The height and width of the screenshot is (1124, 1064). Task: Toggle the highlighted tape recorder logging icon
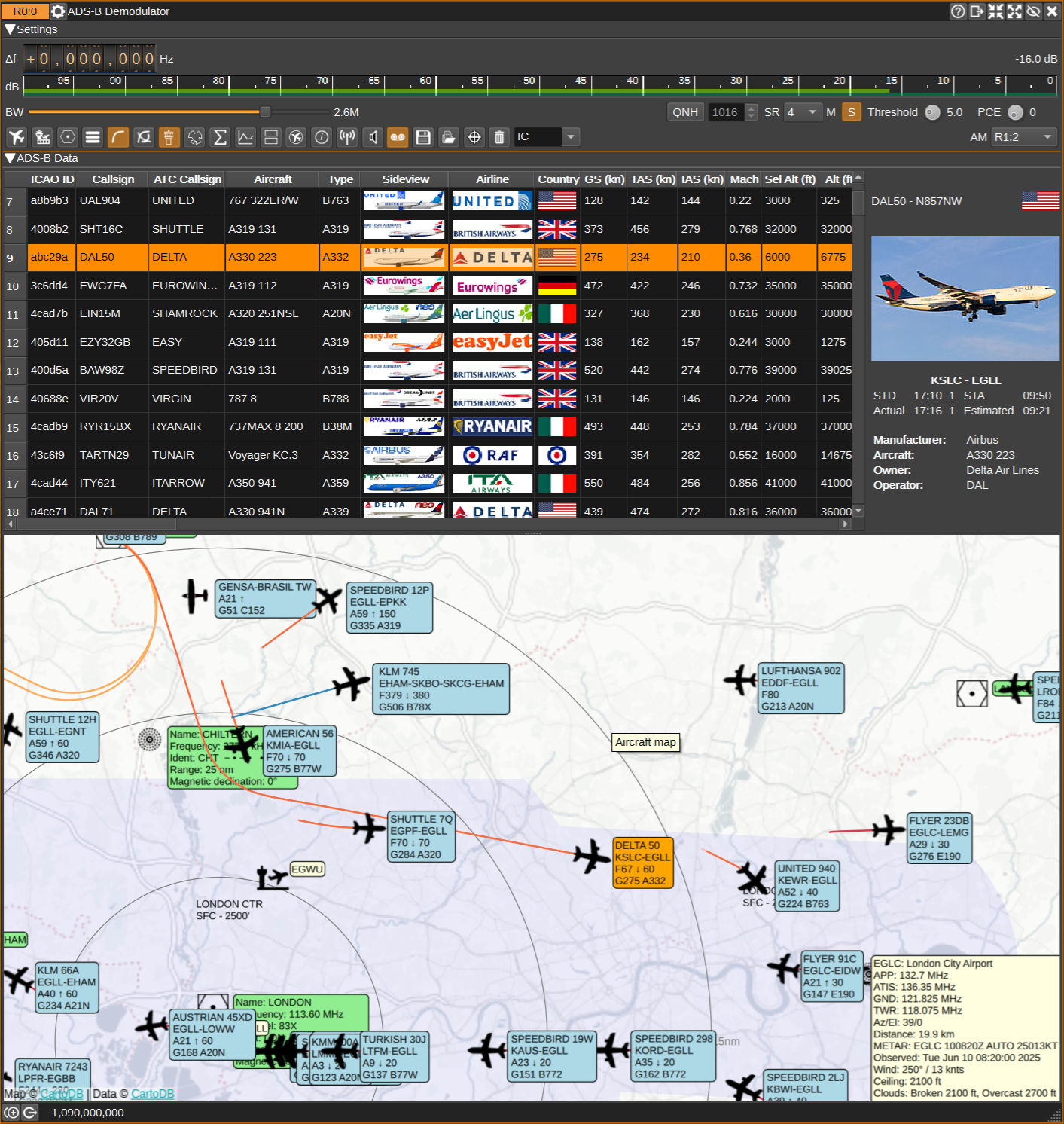(398, 137)
